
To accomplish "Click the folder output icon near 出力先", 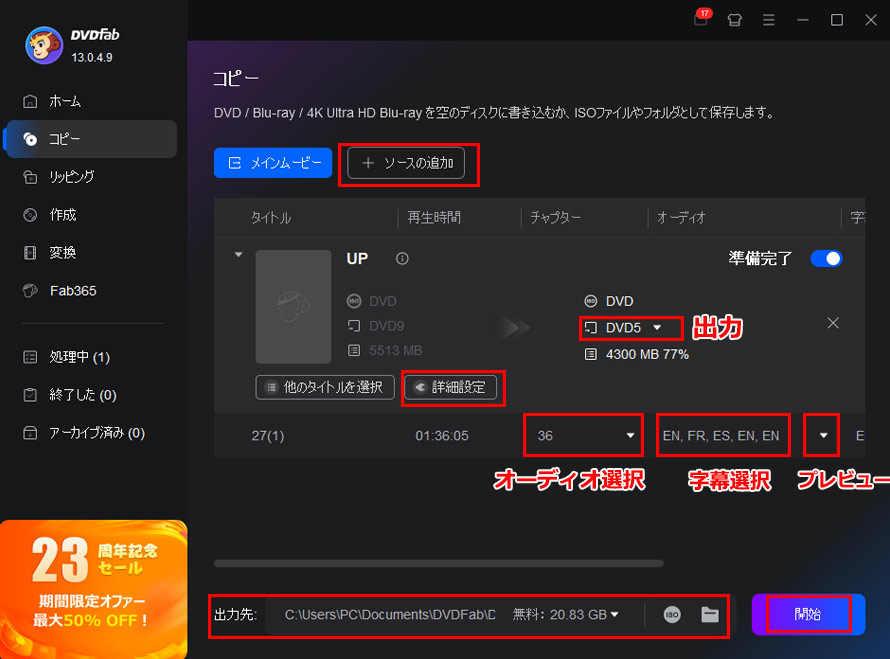I will (710, 615).
